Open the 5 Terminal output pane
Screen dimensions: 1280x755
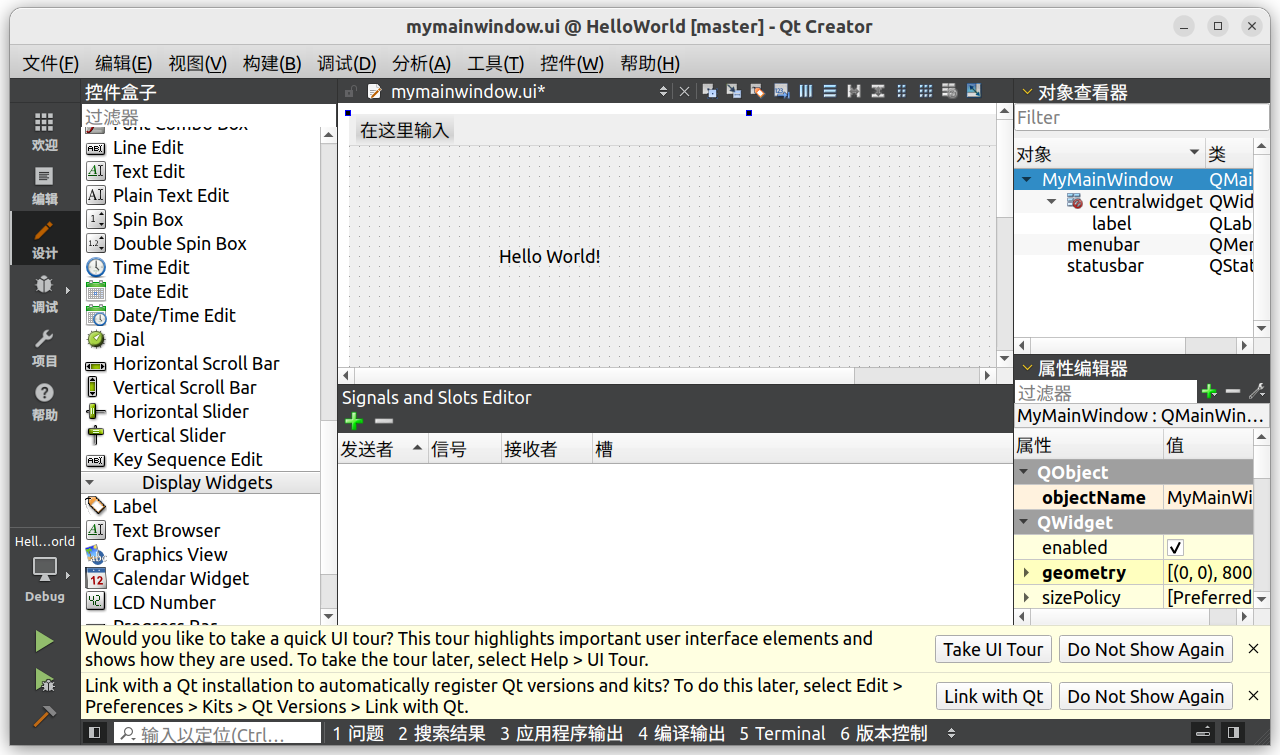click(x=782, y=733)
